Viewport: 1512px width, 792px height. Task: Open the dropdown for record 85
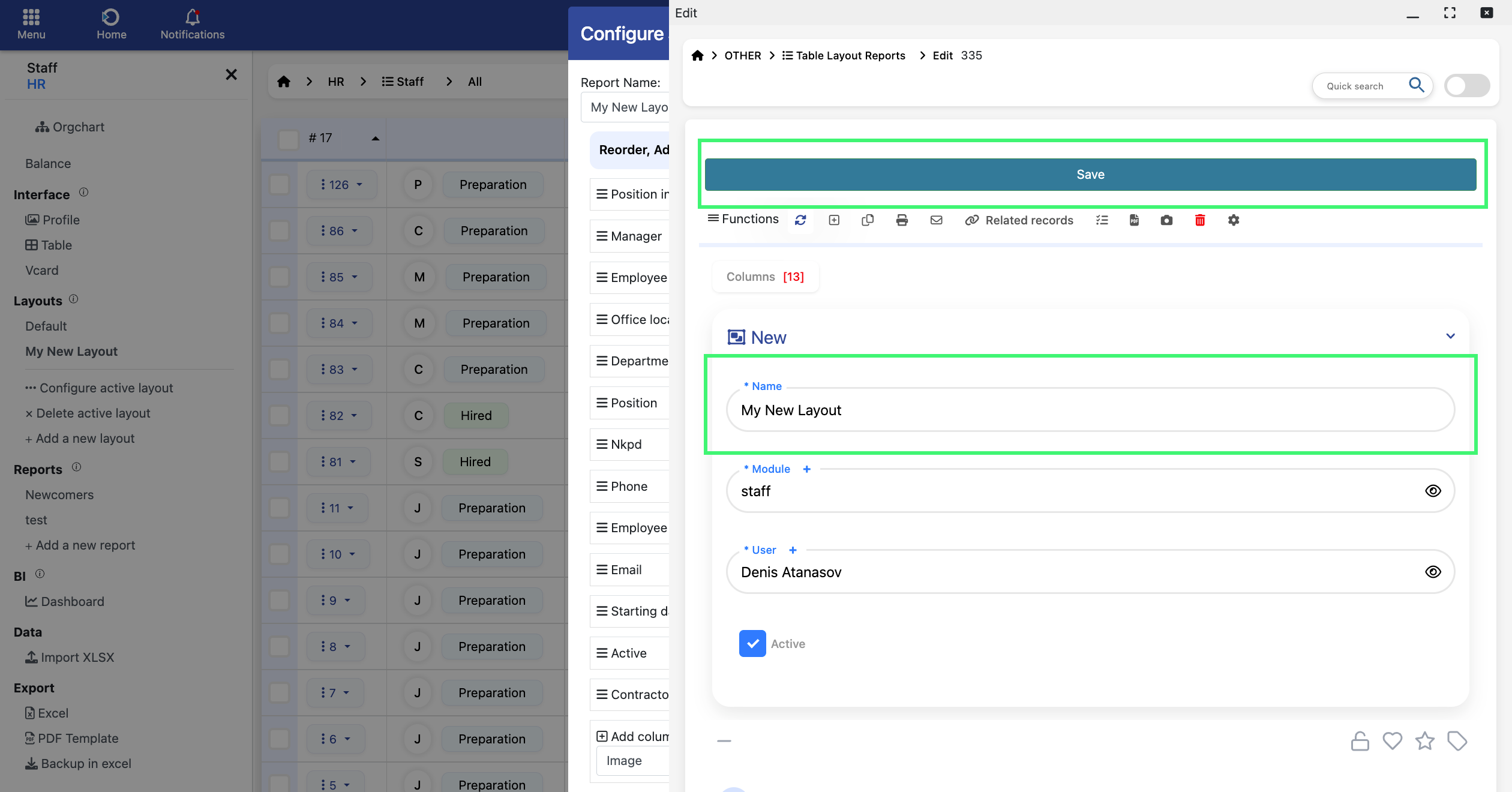[339, 277]
